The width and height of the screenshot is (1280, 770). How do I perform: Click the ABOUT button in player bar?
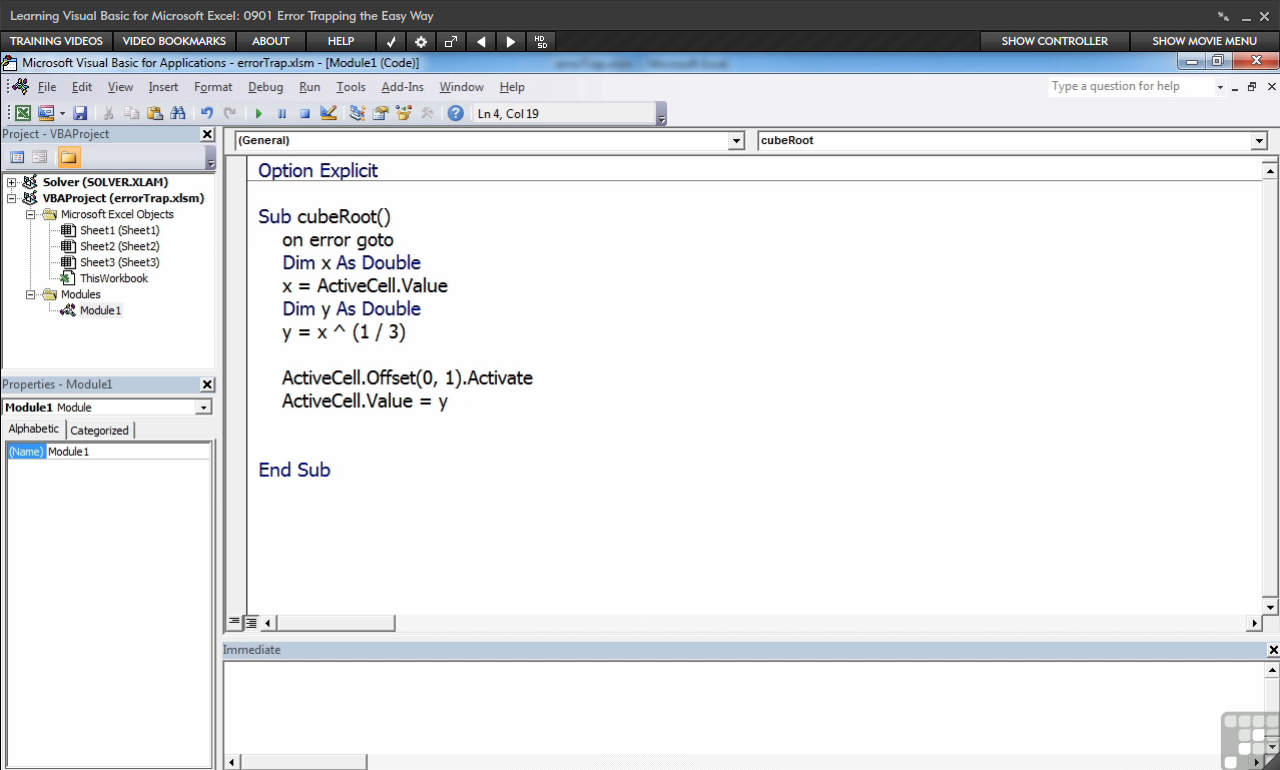[x=270, y=41]
